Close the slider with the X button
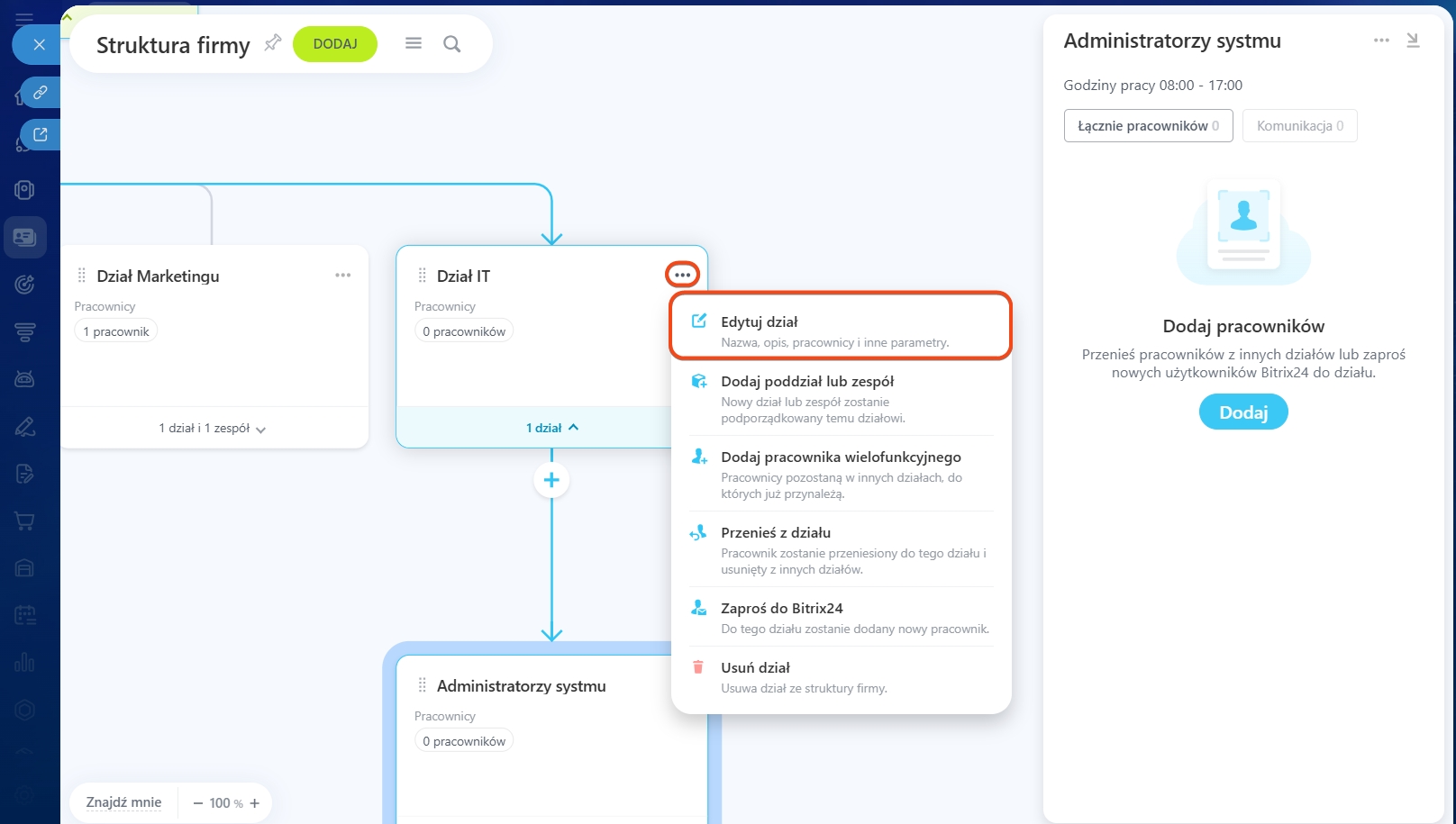 click(39, 44)
